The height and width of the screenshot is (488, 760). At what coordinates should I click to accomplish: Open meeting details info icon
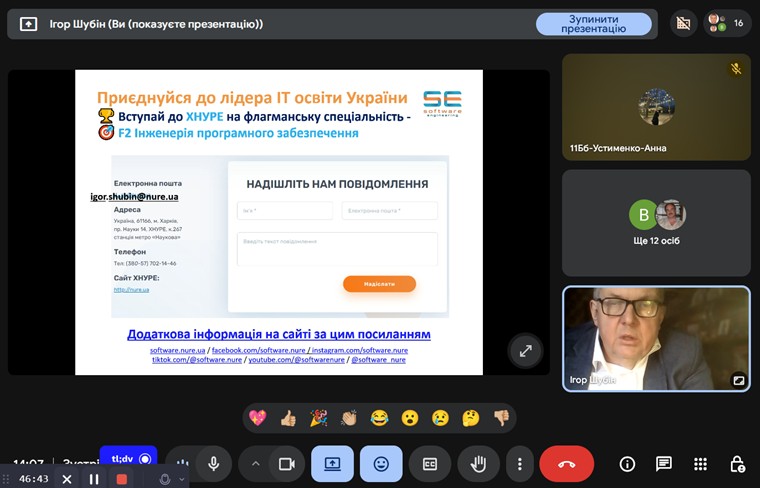(627, 464)
